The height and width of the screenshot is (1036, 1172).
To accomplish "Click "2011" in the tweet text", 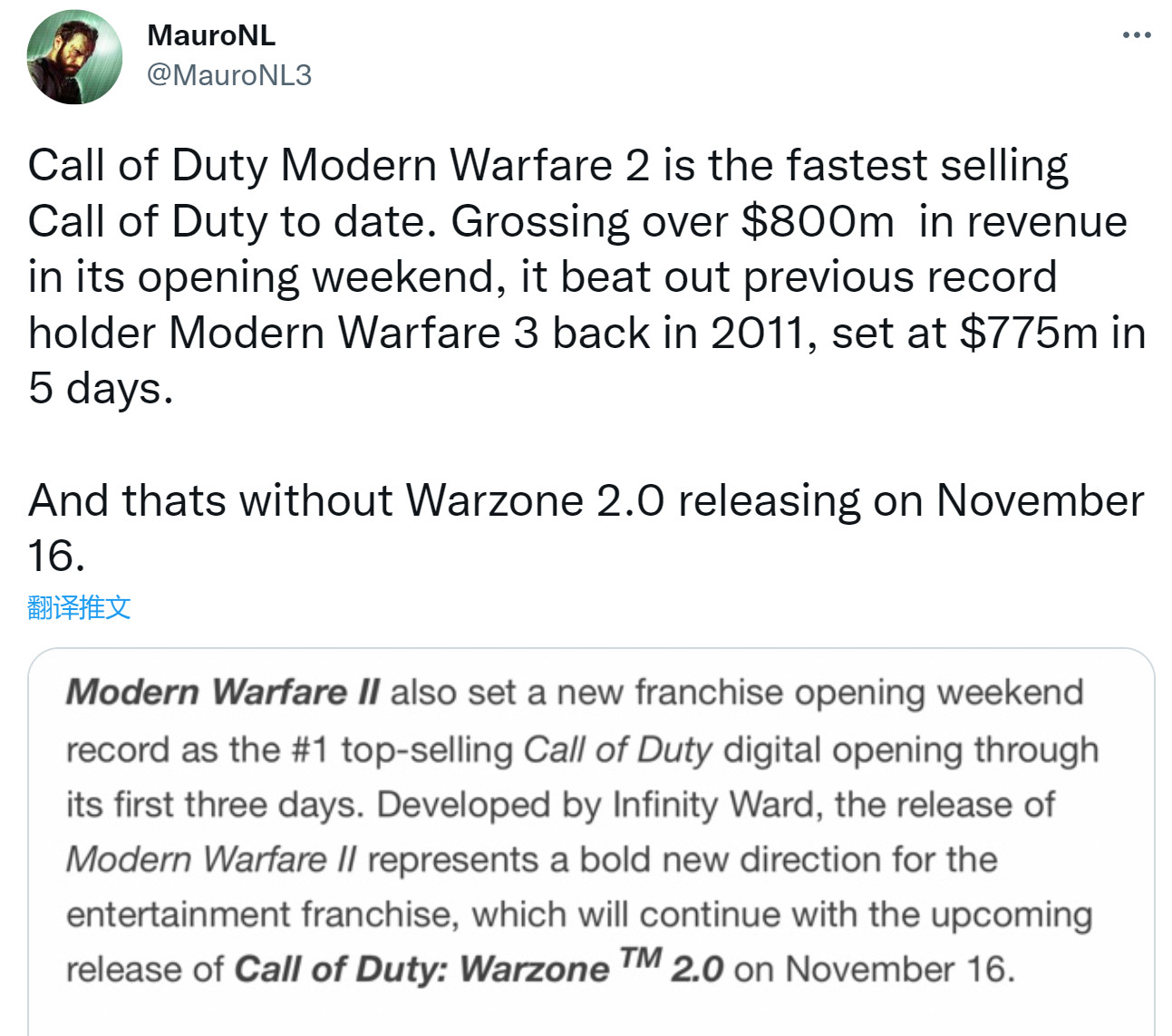I will click(758, 334).
